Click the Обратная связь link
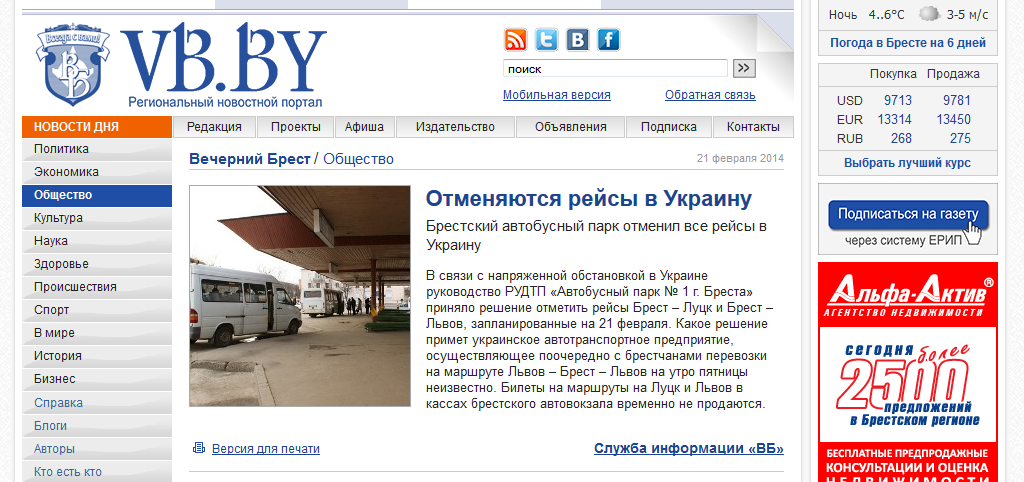 (710, 95)
